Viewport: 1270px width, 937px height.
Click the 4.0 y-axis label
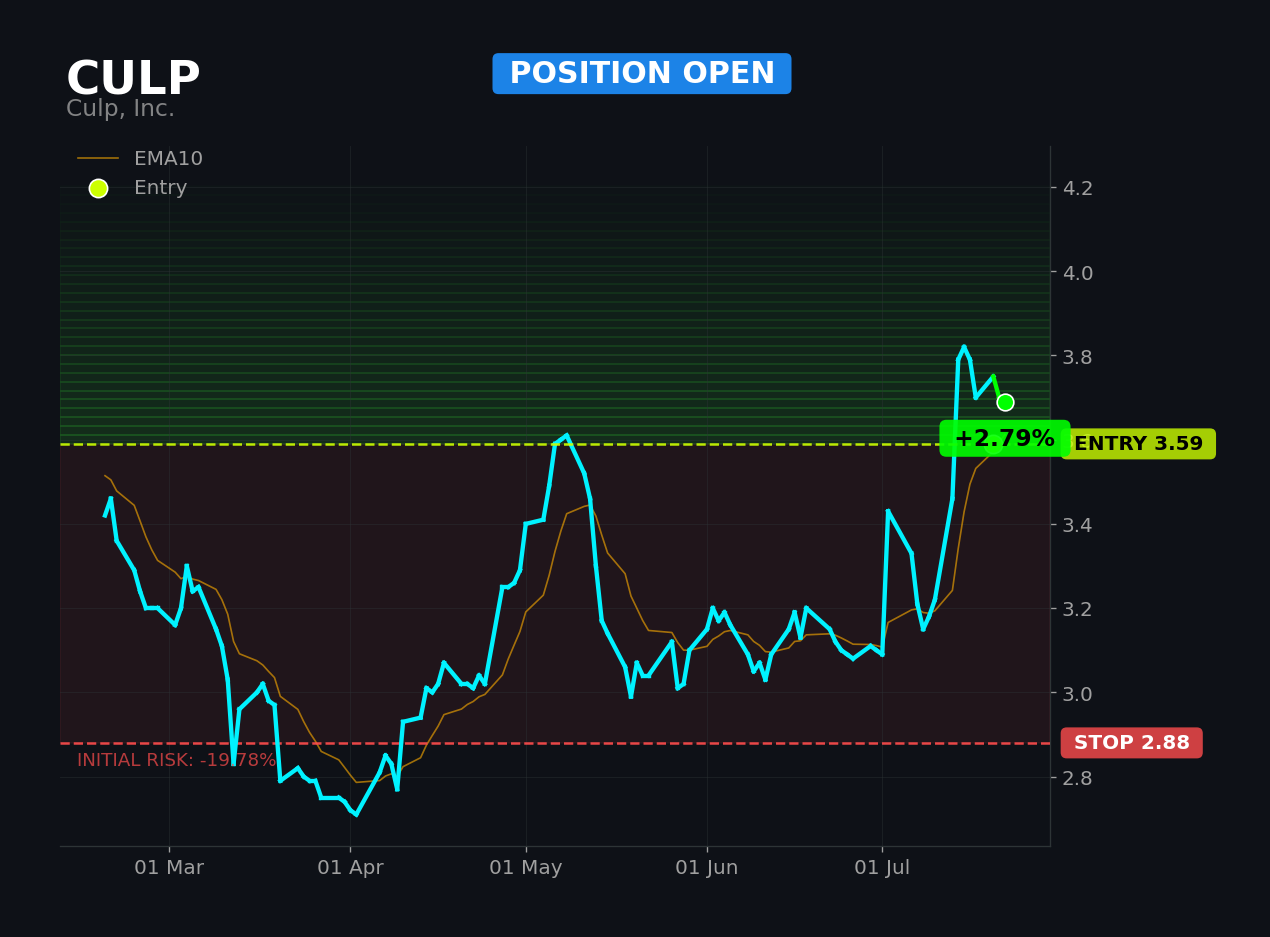click(1077, 272)
